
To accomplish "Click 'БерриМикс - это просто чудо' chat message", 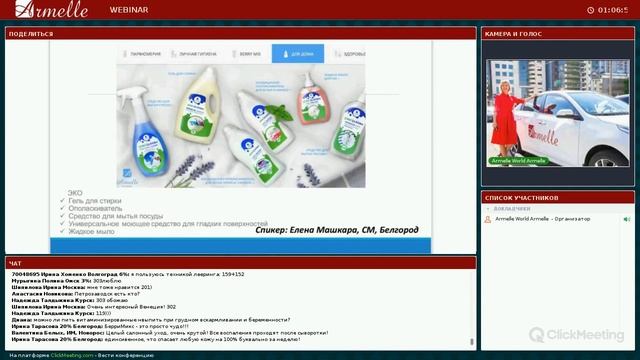I will [x=100, y=327].
